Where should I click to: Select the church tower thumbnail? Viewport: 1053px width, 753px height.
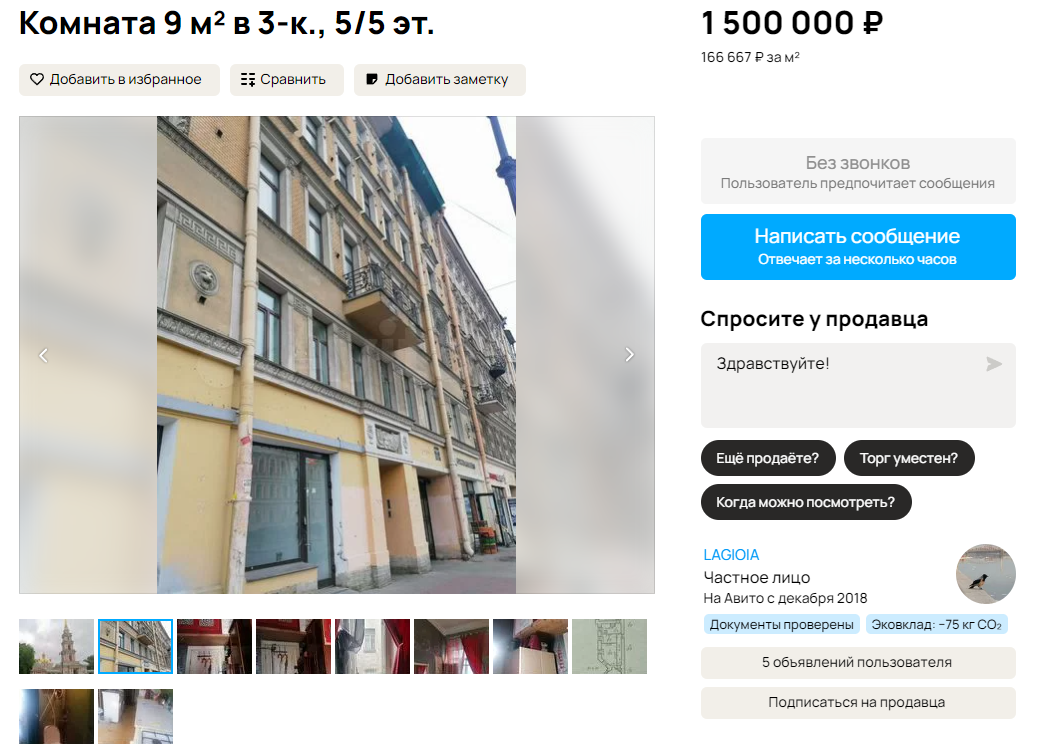56,646
